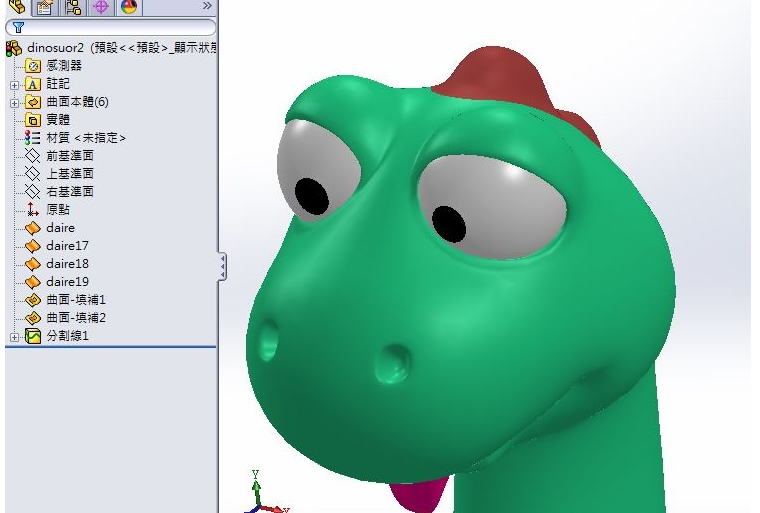Select the 右基準面 right plane
The height and width of the screenshot is (513, 760).
70,192
